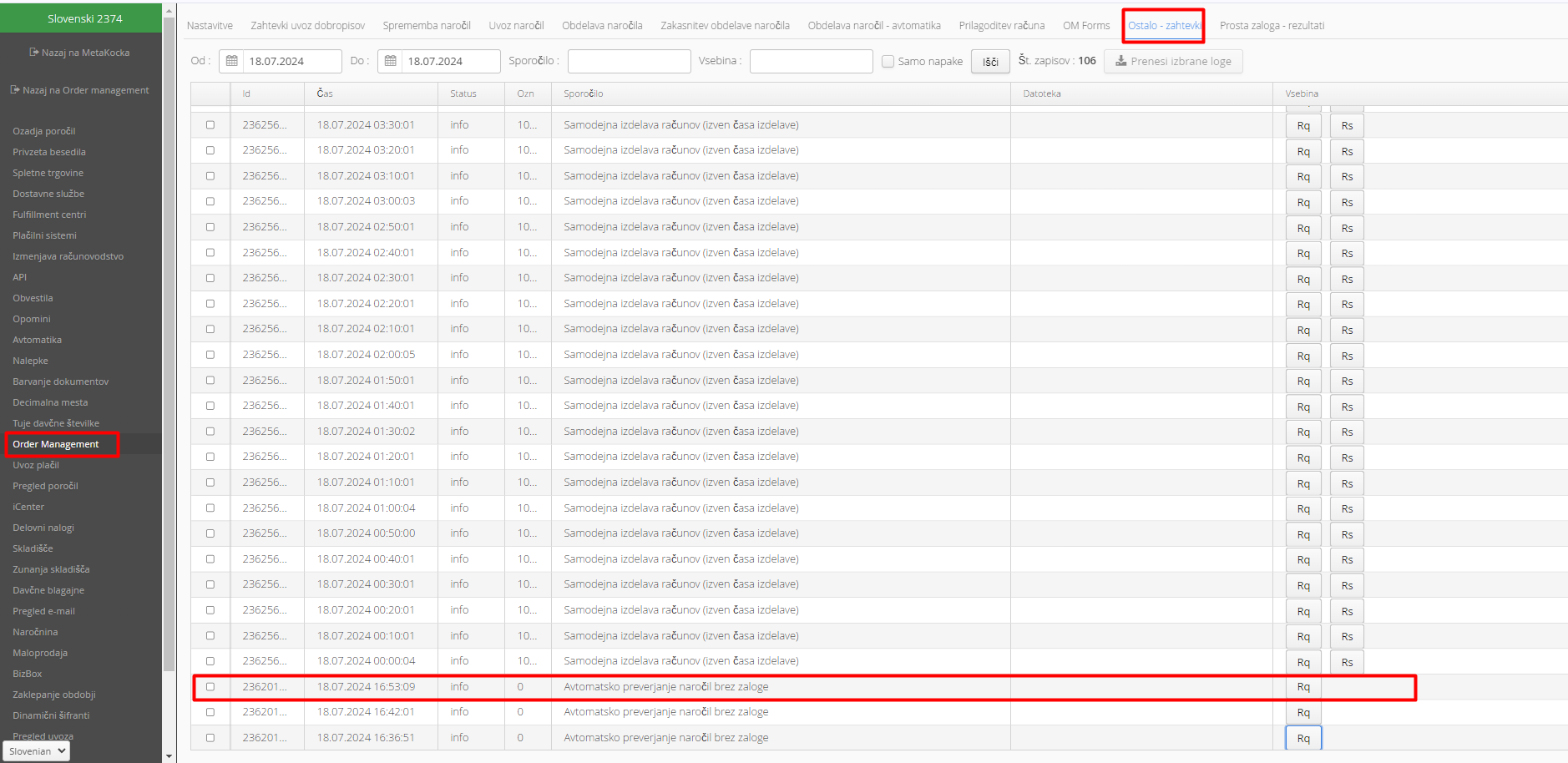
Task: Open Prosta zaloga - rezultati tab
Action: click(x=1272, y=26)
